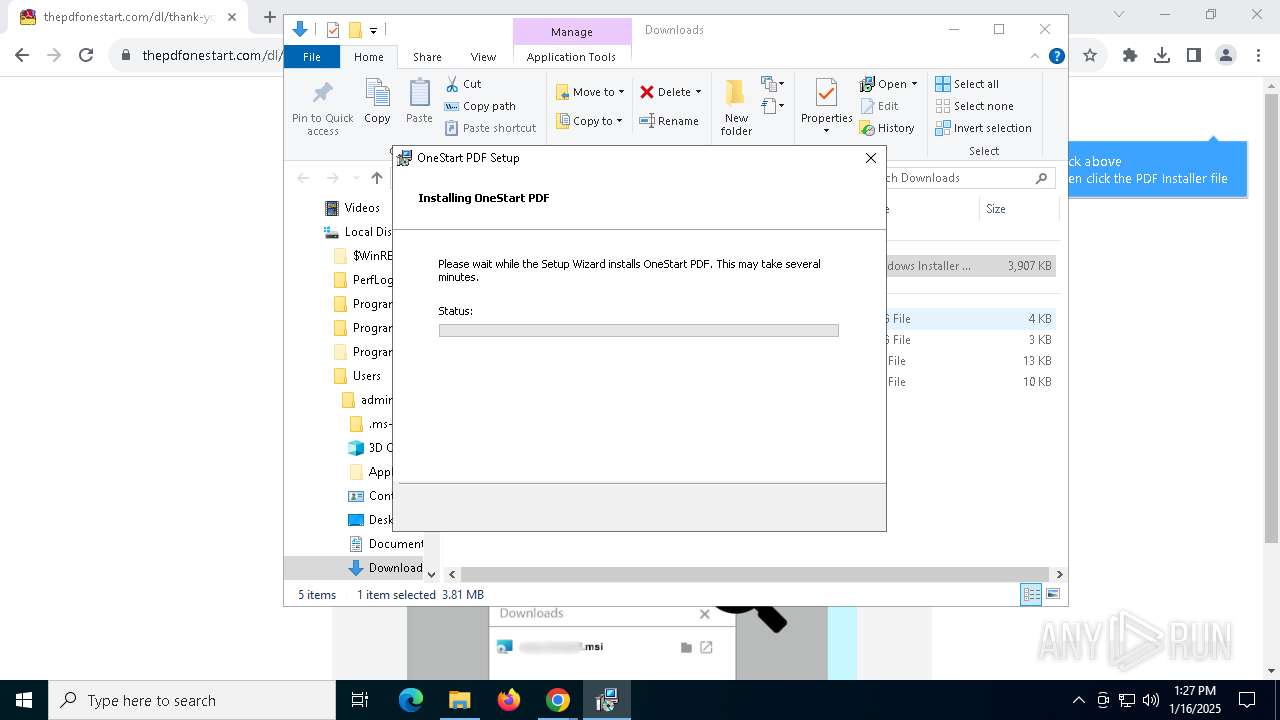
Task: Click the Paste ribbon icon
Action: [x=419, y=94]
